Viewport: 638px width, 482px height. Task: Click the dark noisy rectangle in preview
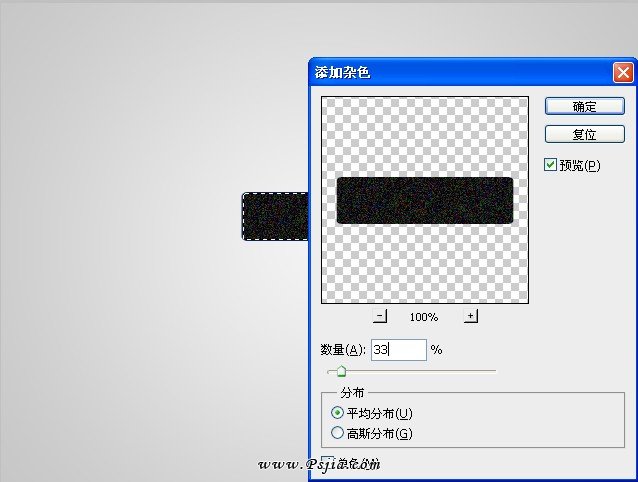pos(425,200)
